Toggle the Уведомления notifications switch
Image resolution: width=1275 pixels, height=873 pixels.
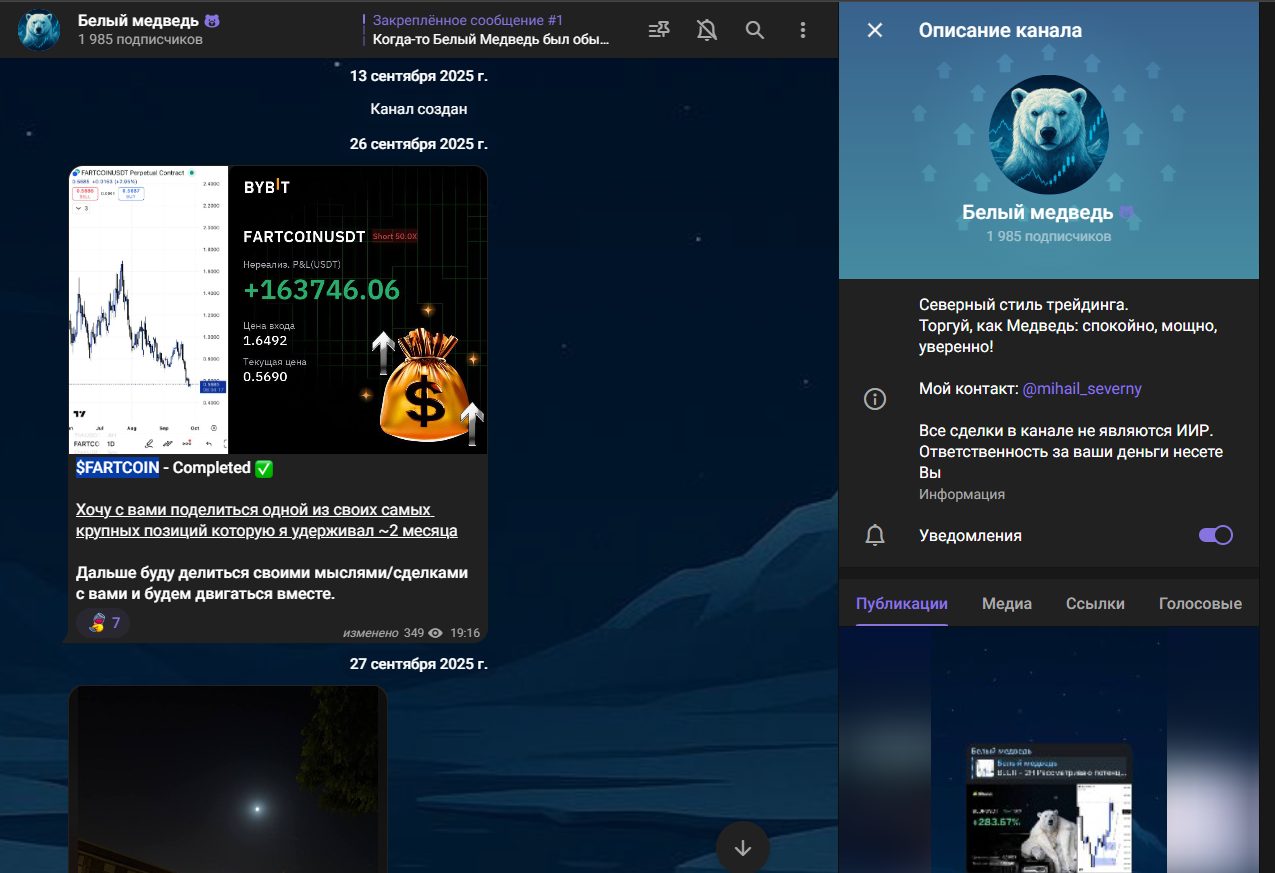1215,535
